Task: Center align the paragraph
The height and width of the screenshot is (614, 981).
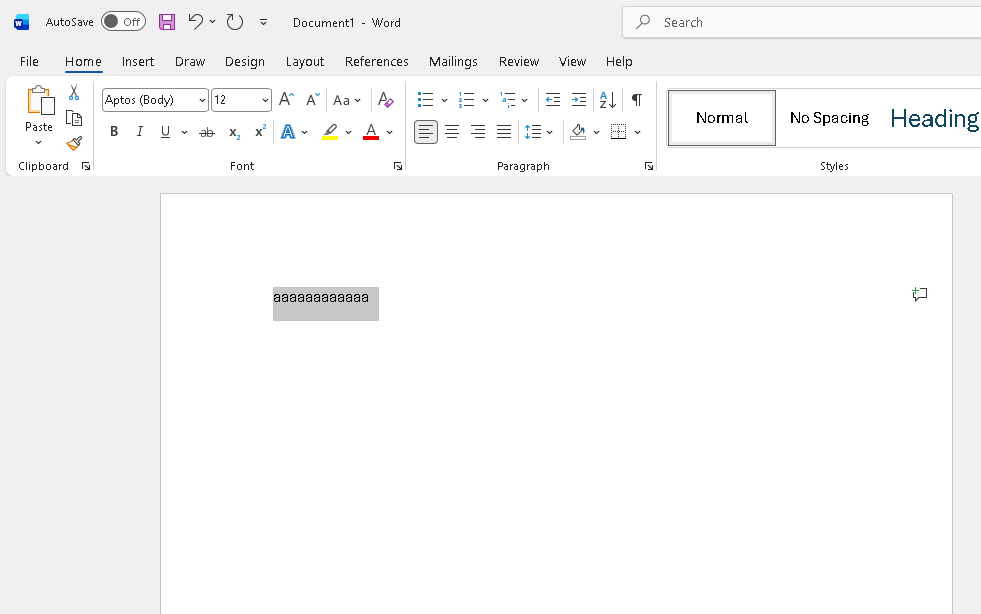Action: 452,132
